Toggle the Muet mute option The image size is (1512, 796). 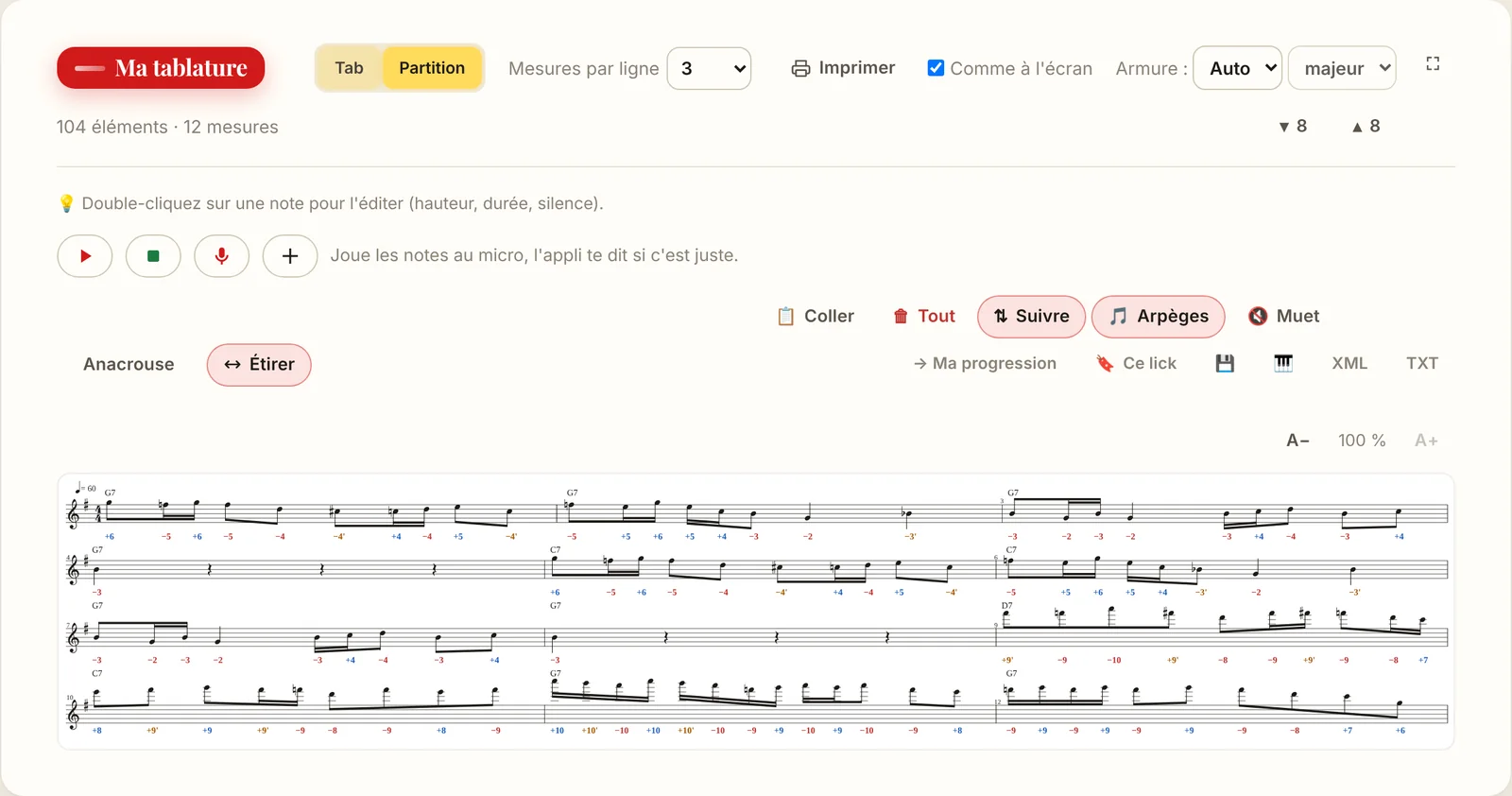1283,317
